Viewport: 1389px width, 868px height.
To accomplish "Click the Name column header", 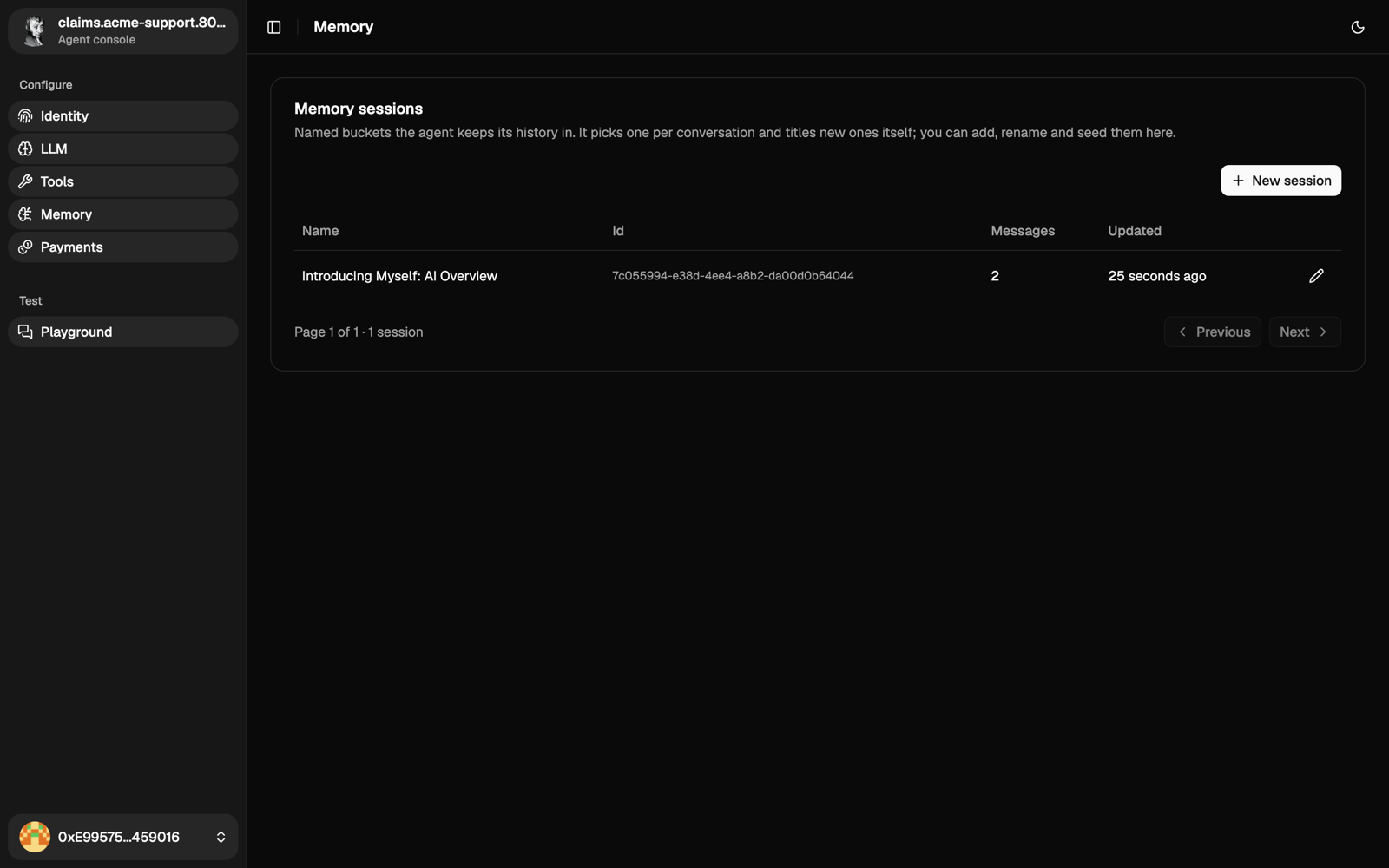I will (x=320, y=231).
